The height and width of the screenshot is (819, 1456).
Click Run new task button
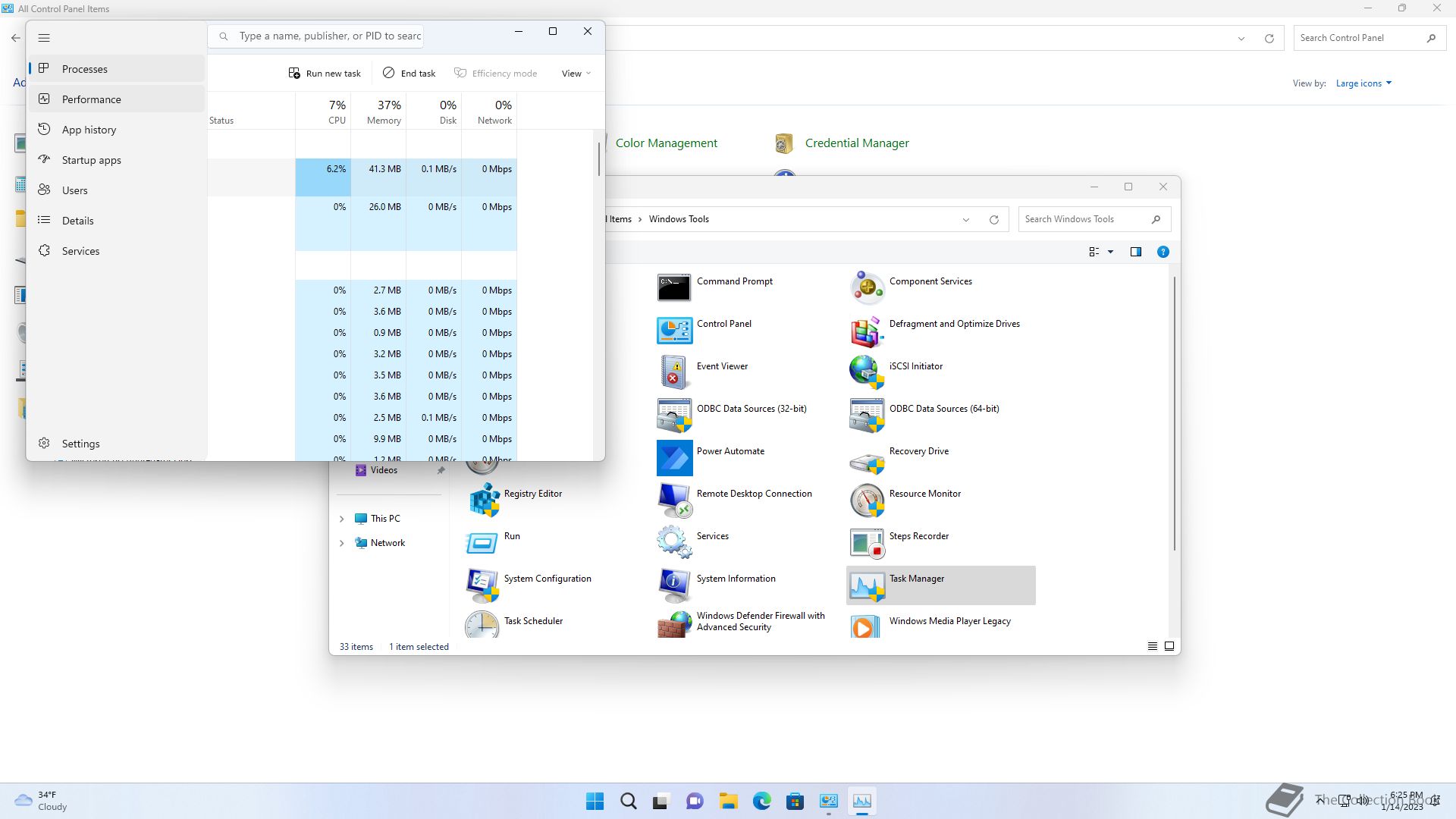click(x=325, y=74)
